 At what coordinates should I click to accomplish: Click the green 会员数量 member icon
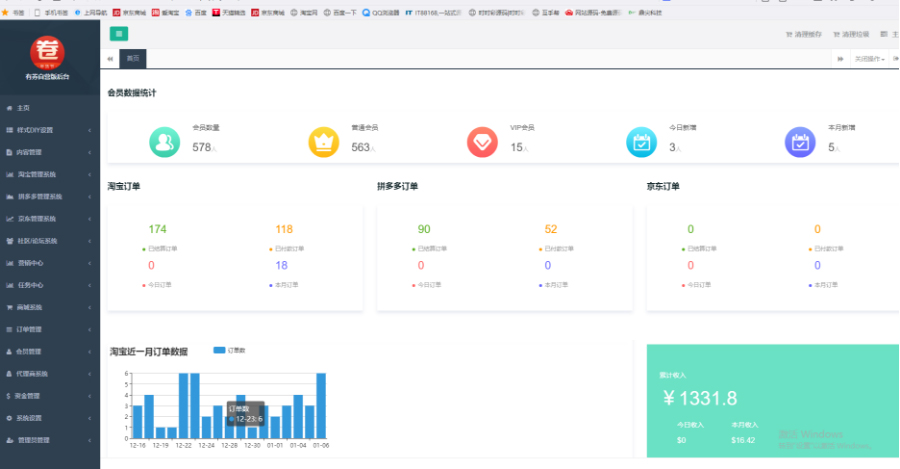pos(163,143)
